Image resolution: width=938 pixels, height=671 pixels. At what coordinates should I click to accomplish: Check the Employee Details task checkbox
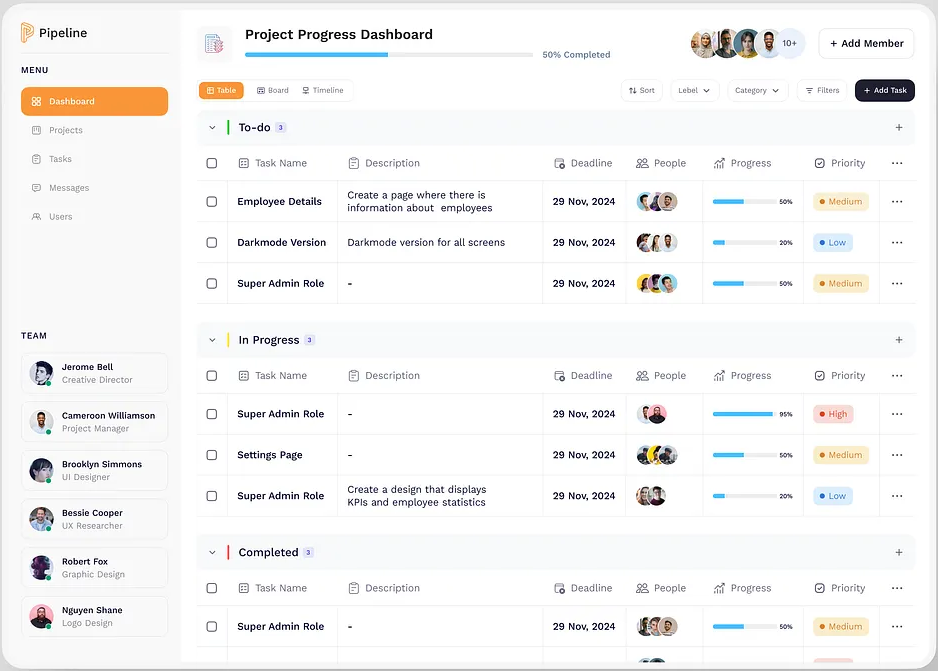tap(212, 202)
